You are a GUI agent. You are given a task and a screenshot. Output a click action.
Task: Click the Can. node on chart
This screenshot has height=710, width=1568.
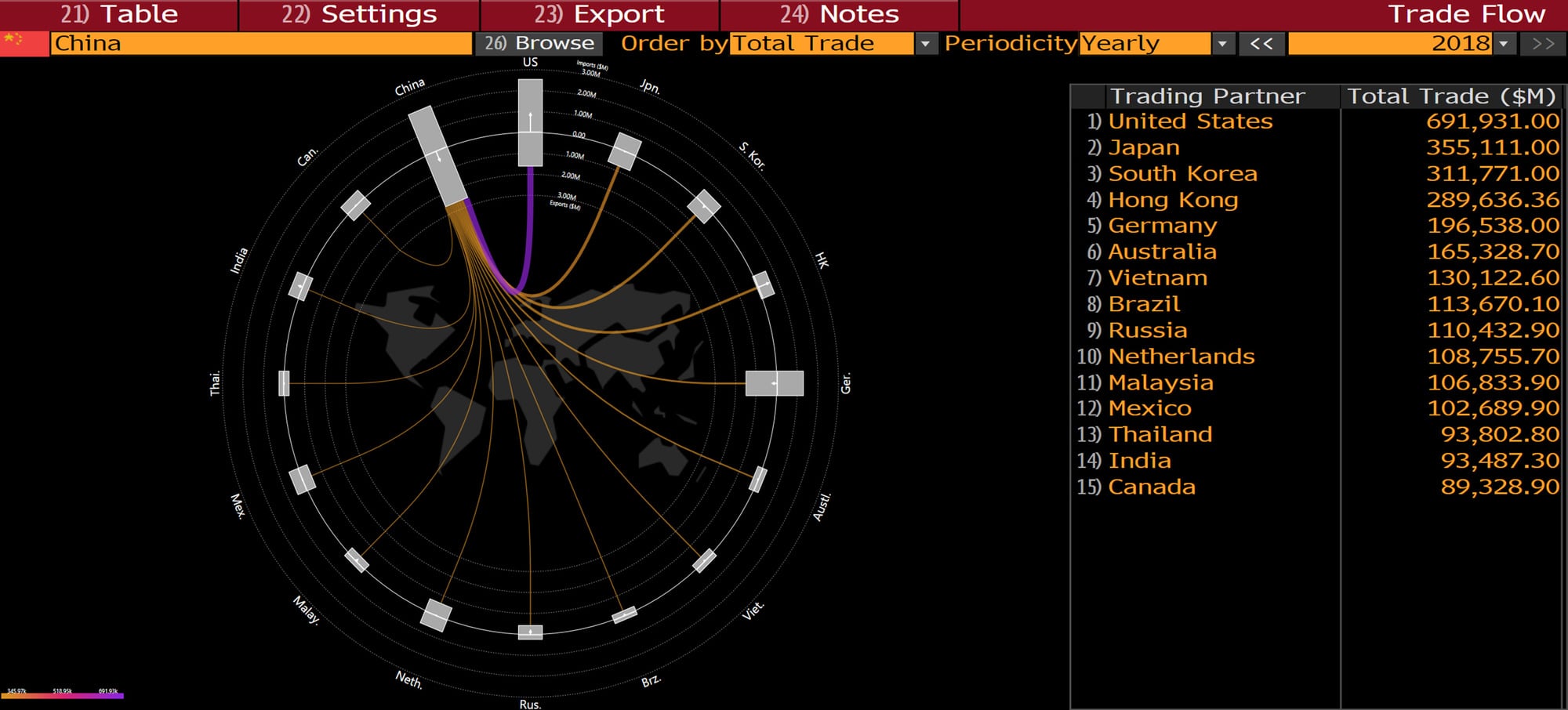coord(356,205)
